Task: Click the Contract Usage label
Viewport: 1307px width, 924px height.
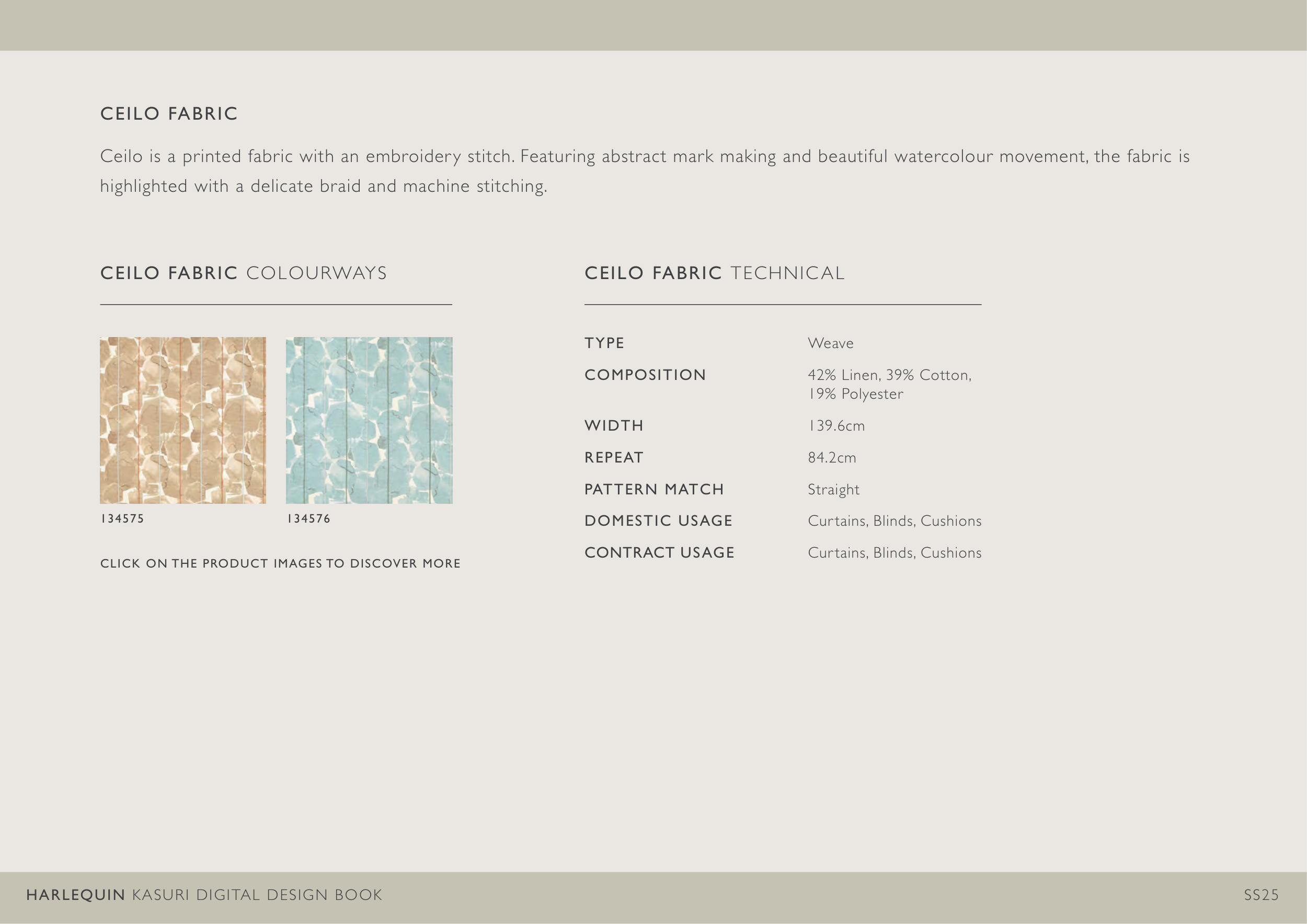Action: 659,552
